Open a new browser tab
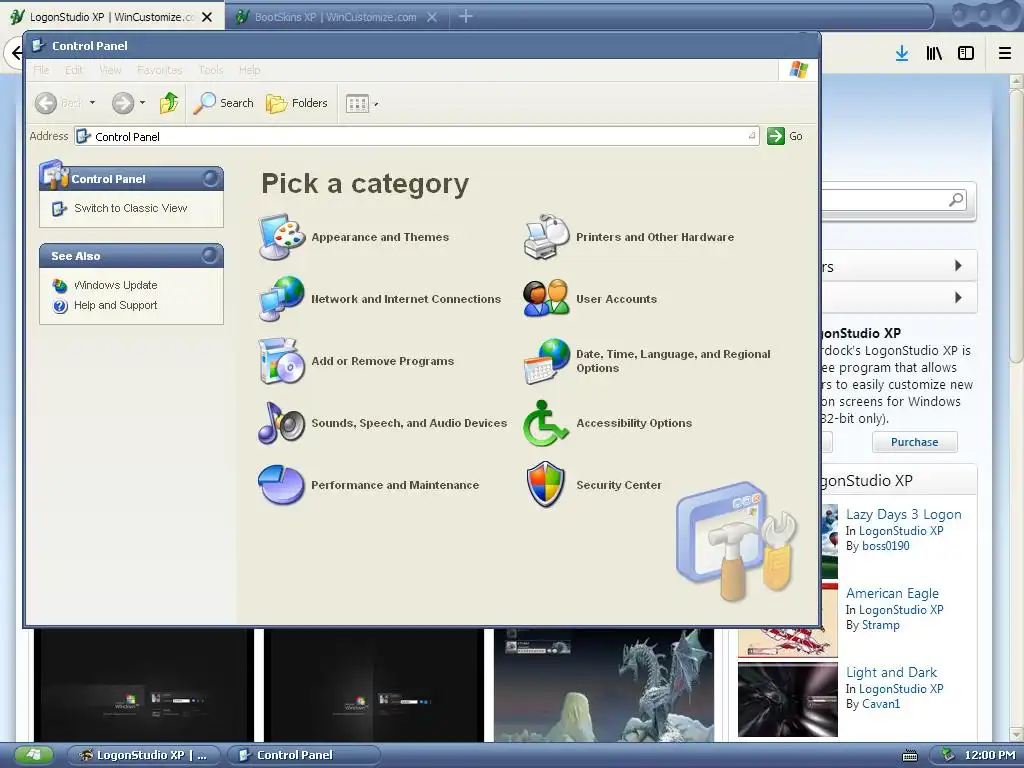The width and height of the screenshot is (1024, 768). pyautogui.click(x=466, y=16)
